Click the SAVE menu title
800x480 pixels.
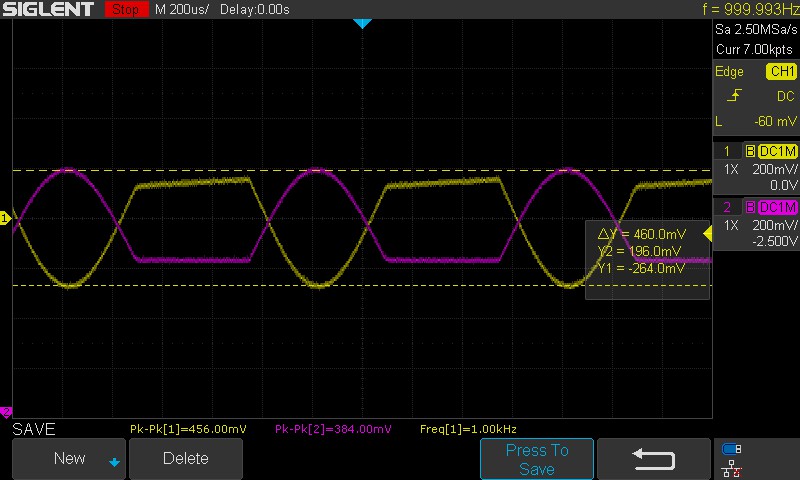point(34,429)
